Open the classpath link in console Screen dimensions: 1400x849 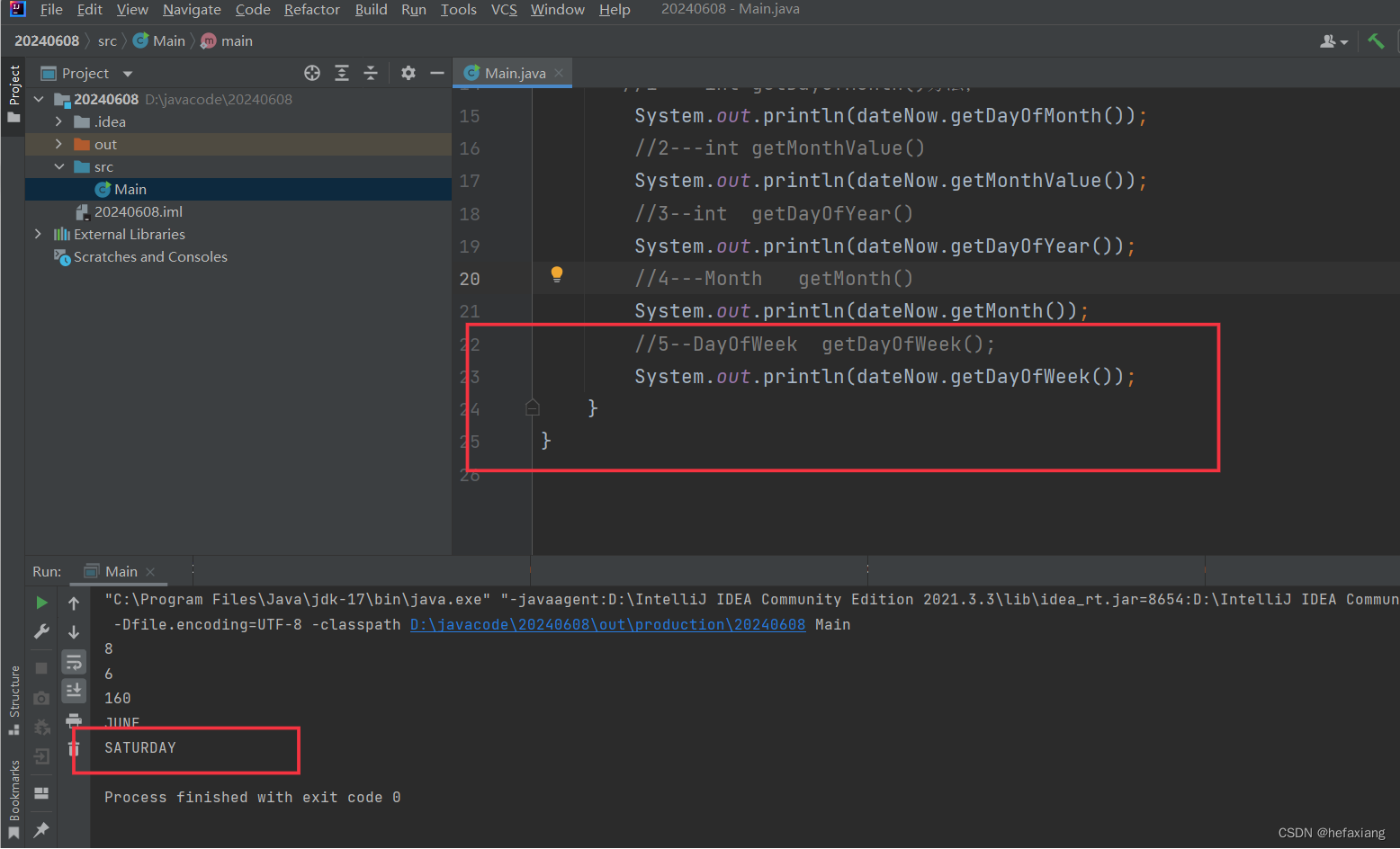(608, 624)
